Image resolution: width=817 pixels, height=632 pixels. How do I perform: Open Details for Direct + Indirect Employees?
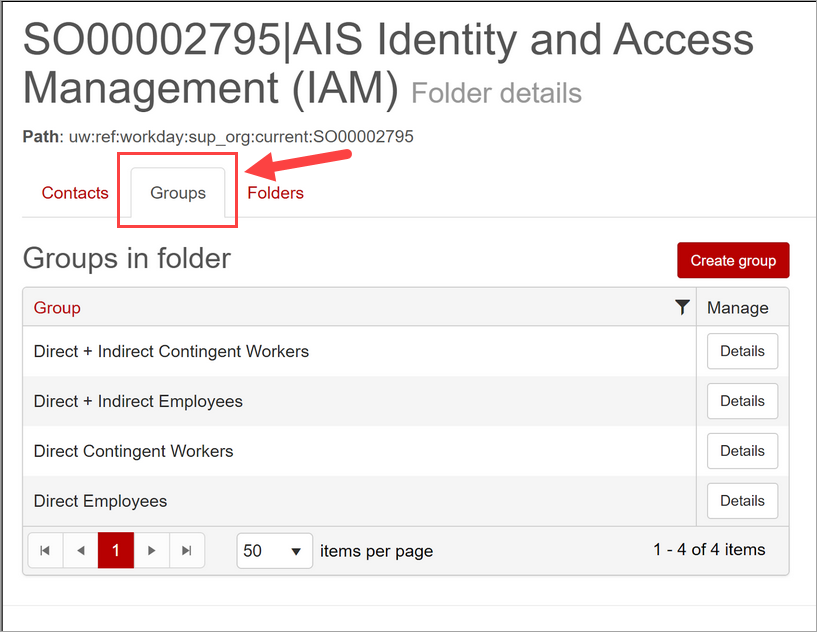pos(742,401)
